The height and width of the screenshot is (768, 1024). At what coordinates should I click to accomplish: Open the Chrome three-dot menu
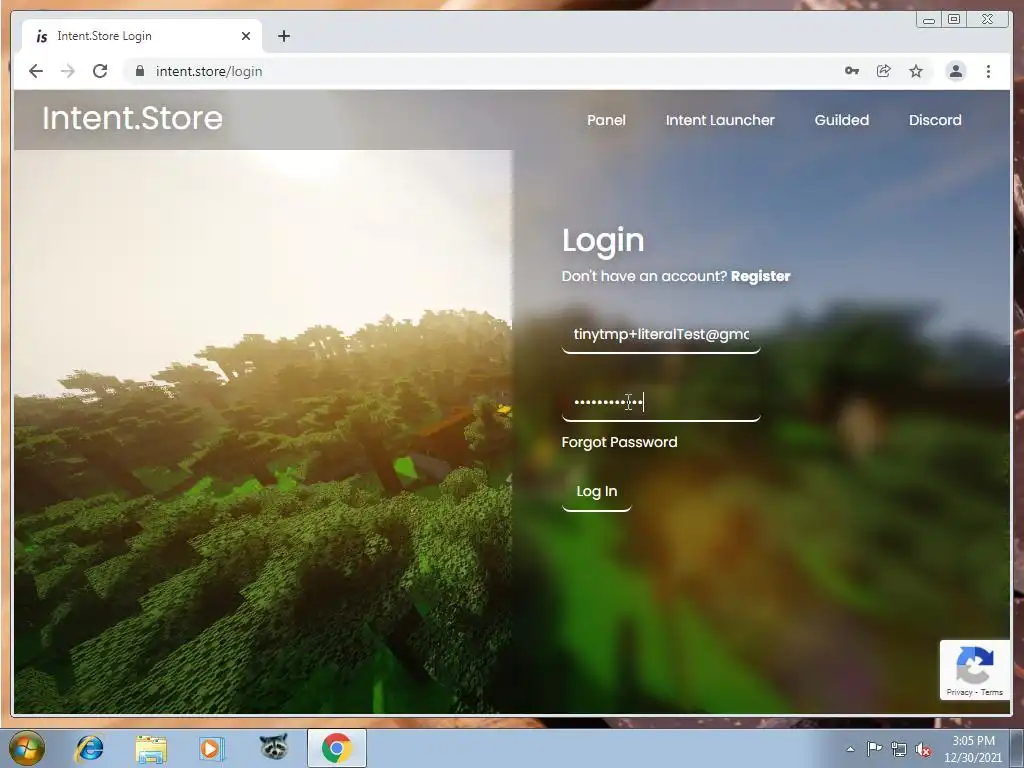click(988, 71)
